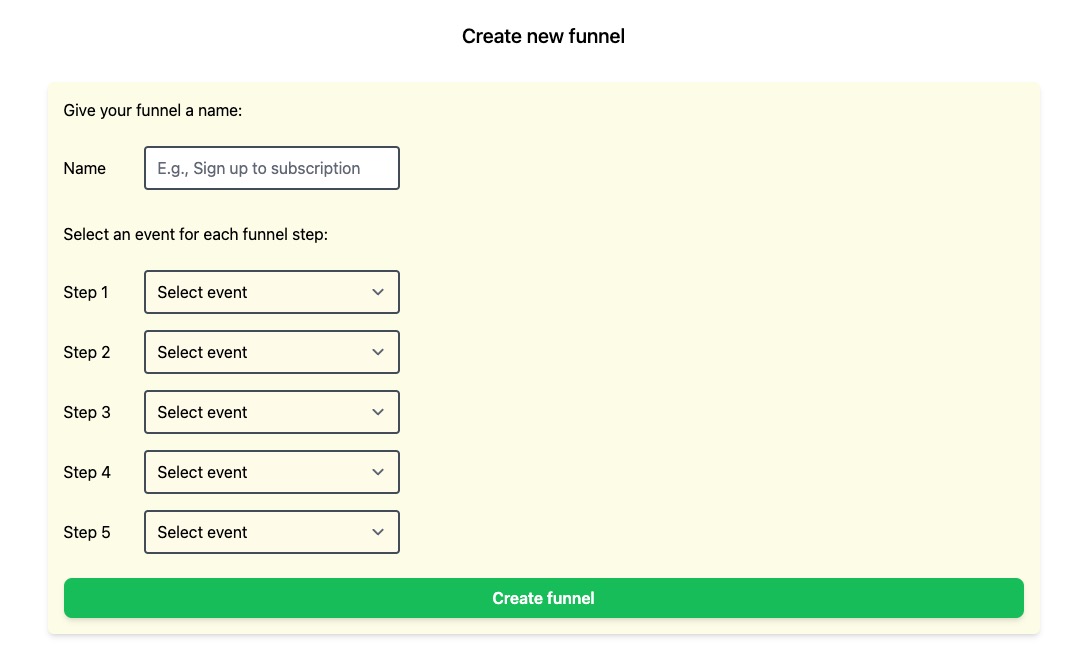
Task: Click the chevron on Step 1 selector
Action: pyautogui.click(x=378, y=292)
